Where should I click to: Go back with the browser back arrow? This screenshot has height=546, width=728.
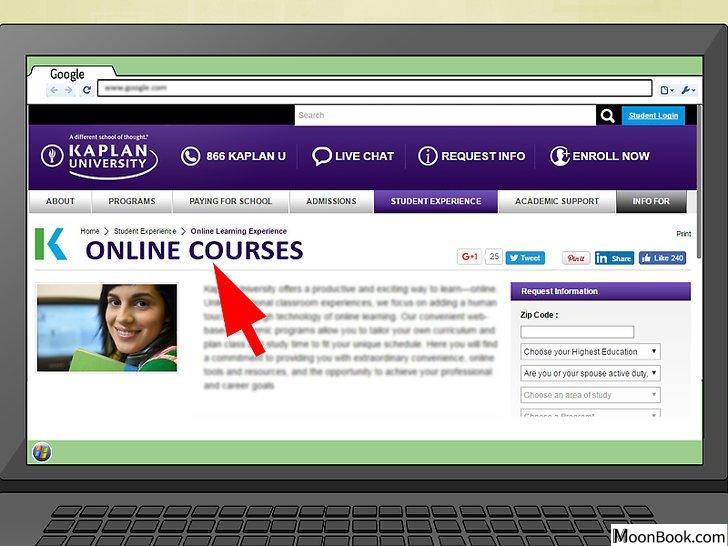click(x=54, y=90)
